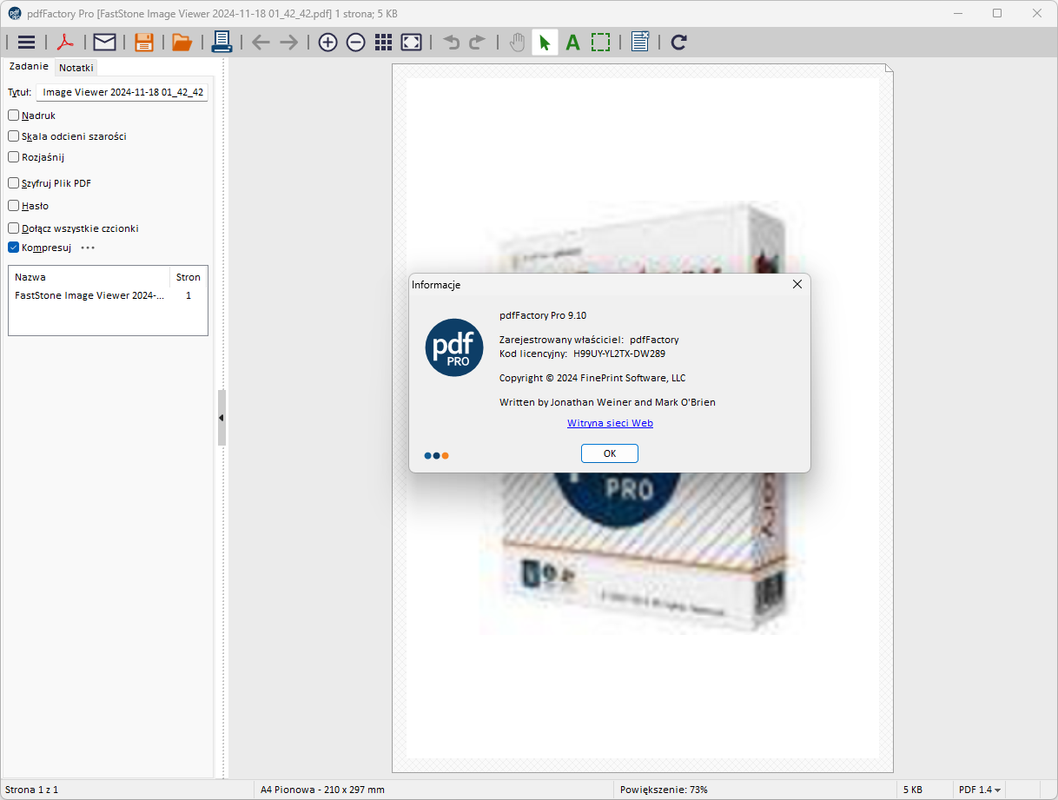Send PDF by email envelope icon

(105, 42)
